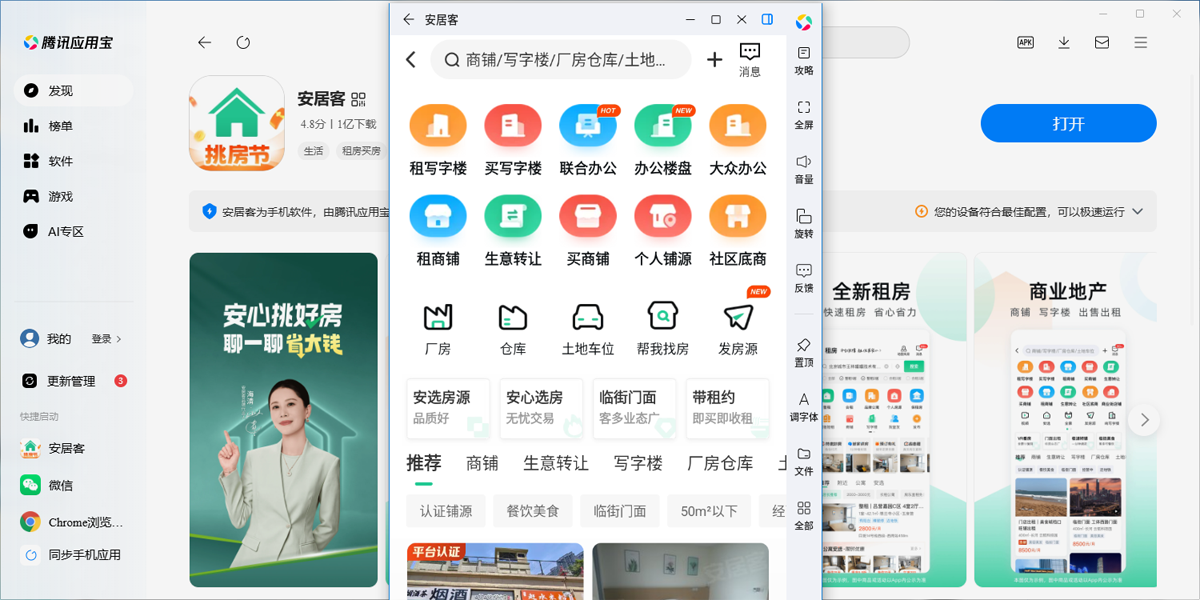Toggle 全屏 fullscreen in emulator sidebar

point(804,115)
